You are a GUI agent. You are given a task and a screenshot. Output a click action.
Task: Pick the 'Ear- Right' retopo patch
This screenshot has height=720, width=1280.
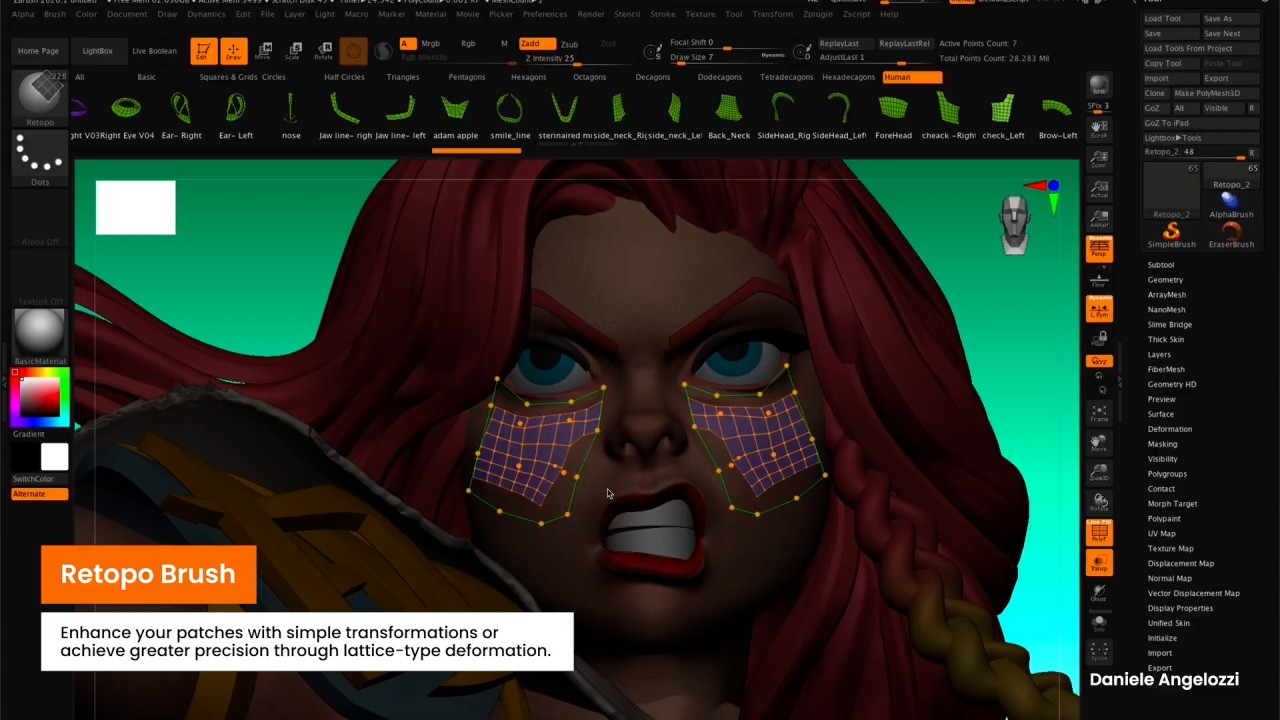coord(181,116)
